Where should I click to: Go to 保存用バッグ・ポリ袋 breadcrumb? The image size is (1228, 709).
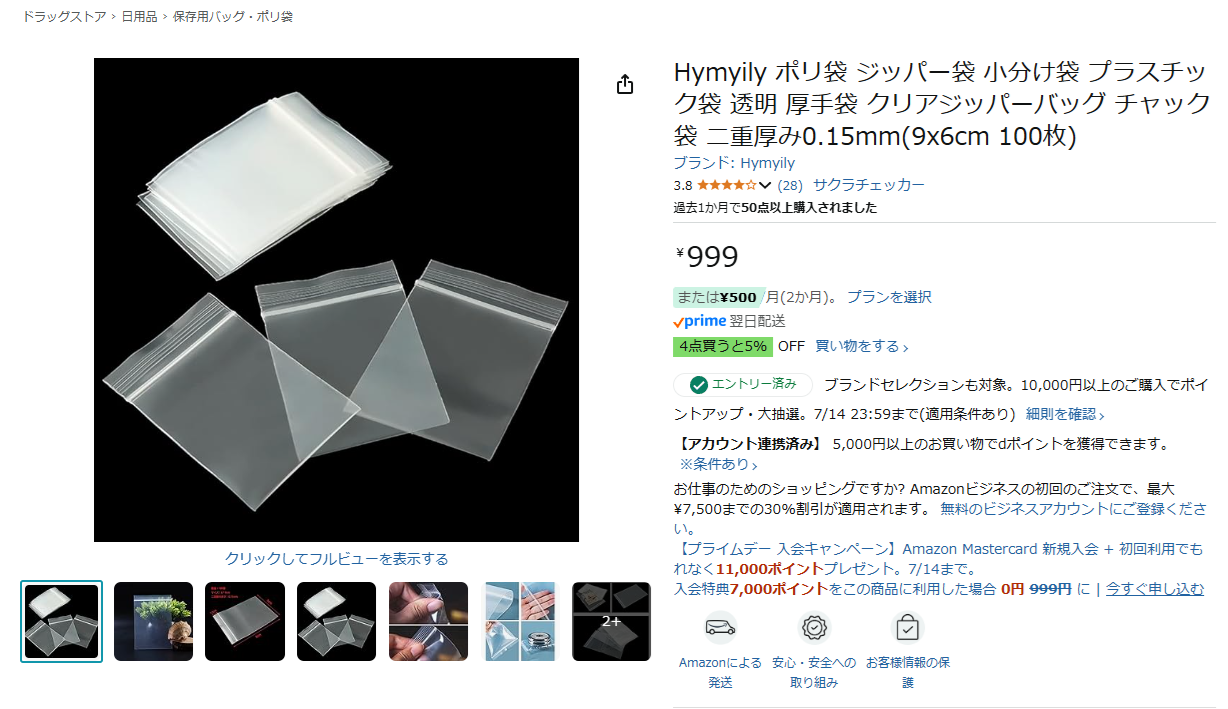click(233, 17)
